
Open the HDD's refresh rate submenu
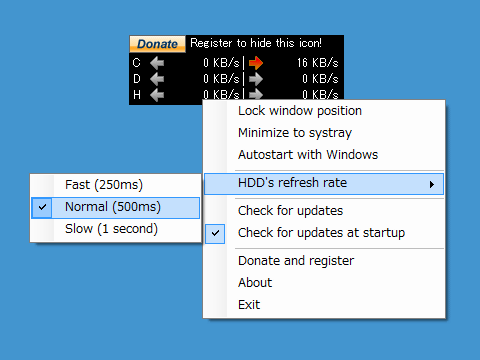tap(324, 184)
